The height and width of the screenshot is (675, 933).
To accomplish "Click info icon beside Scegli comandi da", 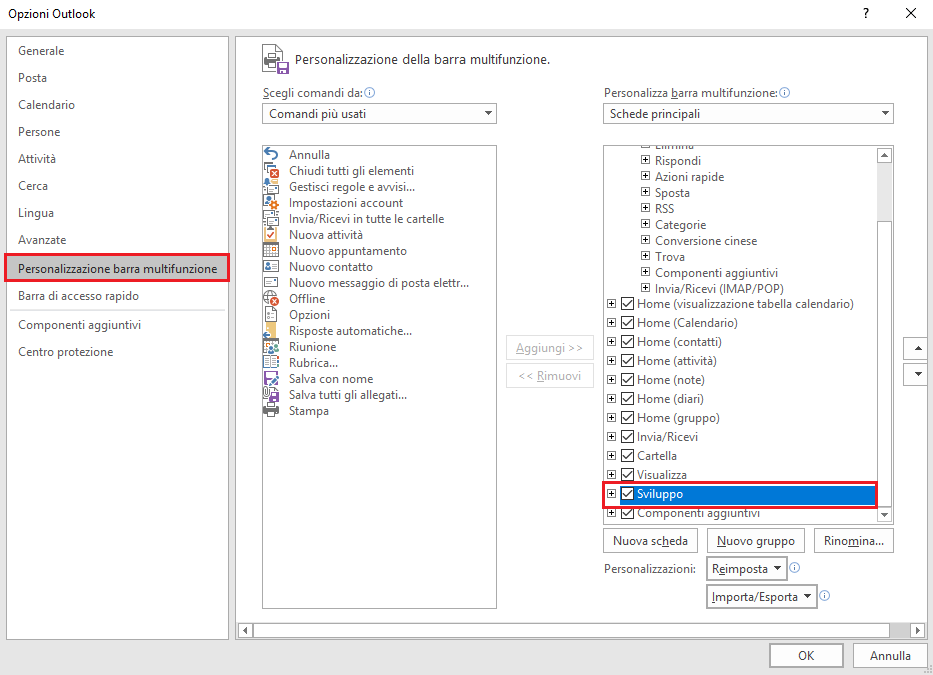I will pos(370,92).
